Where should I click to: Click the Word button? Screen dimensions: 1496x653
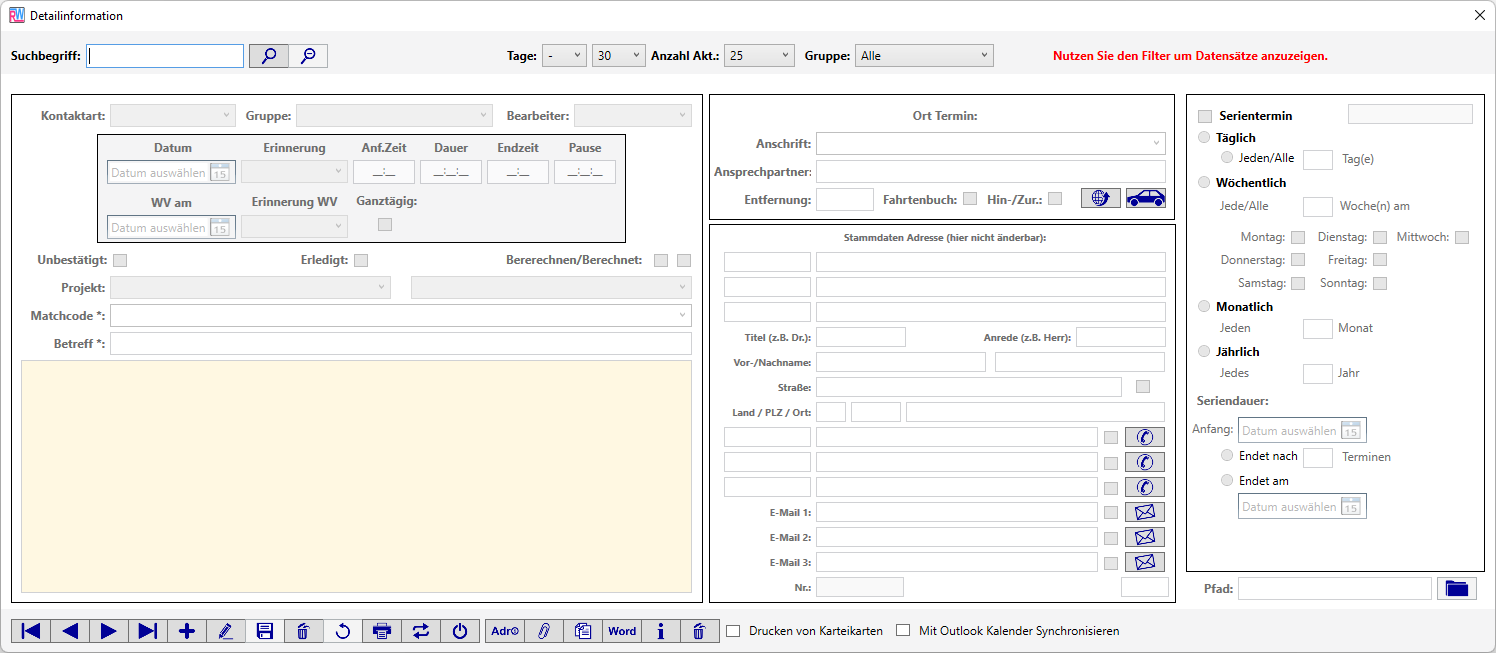point(622,631)
